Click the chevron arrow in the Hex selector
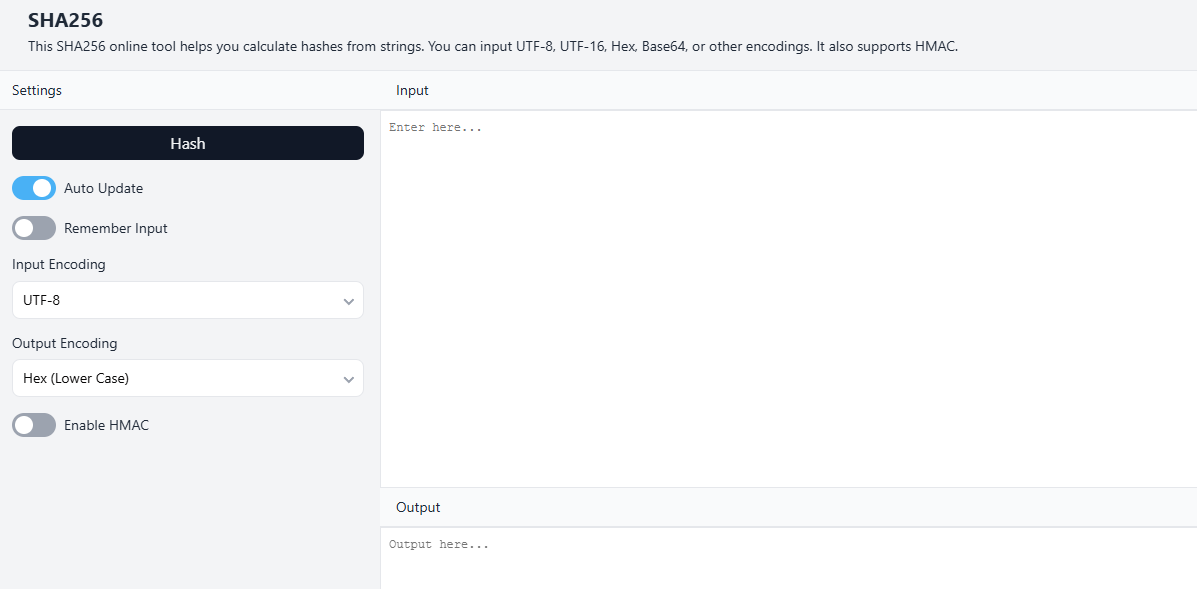This screenshot has height=589, width=1197. pos(348,380)
